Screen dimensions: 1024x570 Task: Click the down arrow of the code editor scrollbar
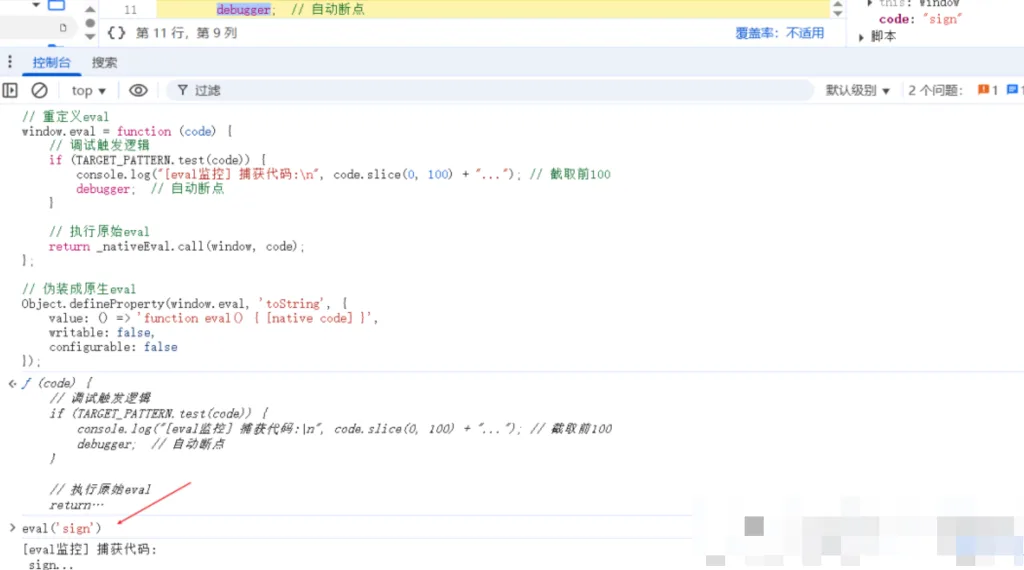[837, 13]
